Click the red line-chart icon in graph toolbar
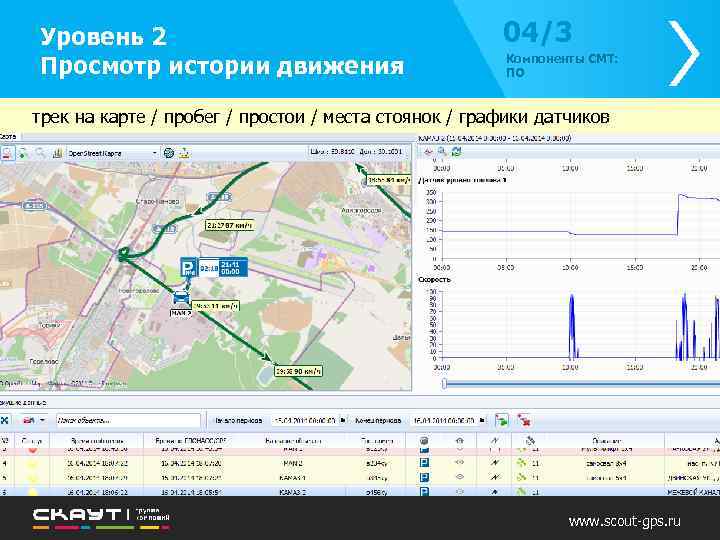The width and height of the screenshot is (720, 540). point(428,152)
